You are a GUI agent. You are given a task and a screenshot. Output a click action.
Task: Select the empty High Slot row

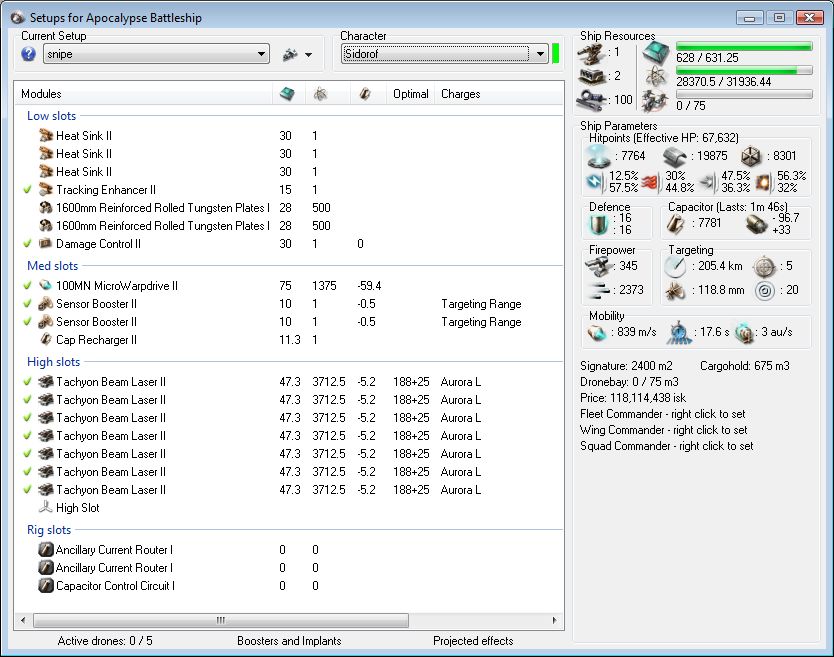tap(288, 508)
